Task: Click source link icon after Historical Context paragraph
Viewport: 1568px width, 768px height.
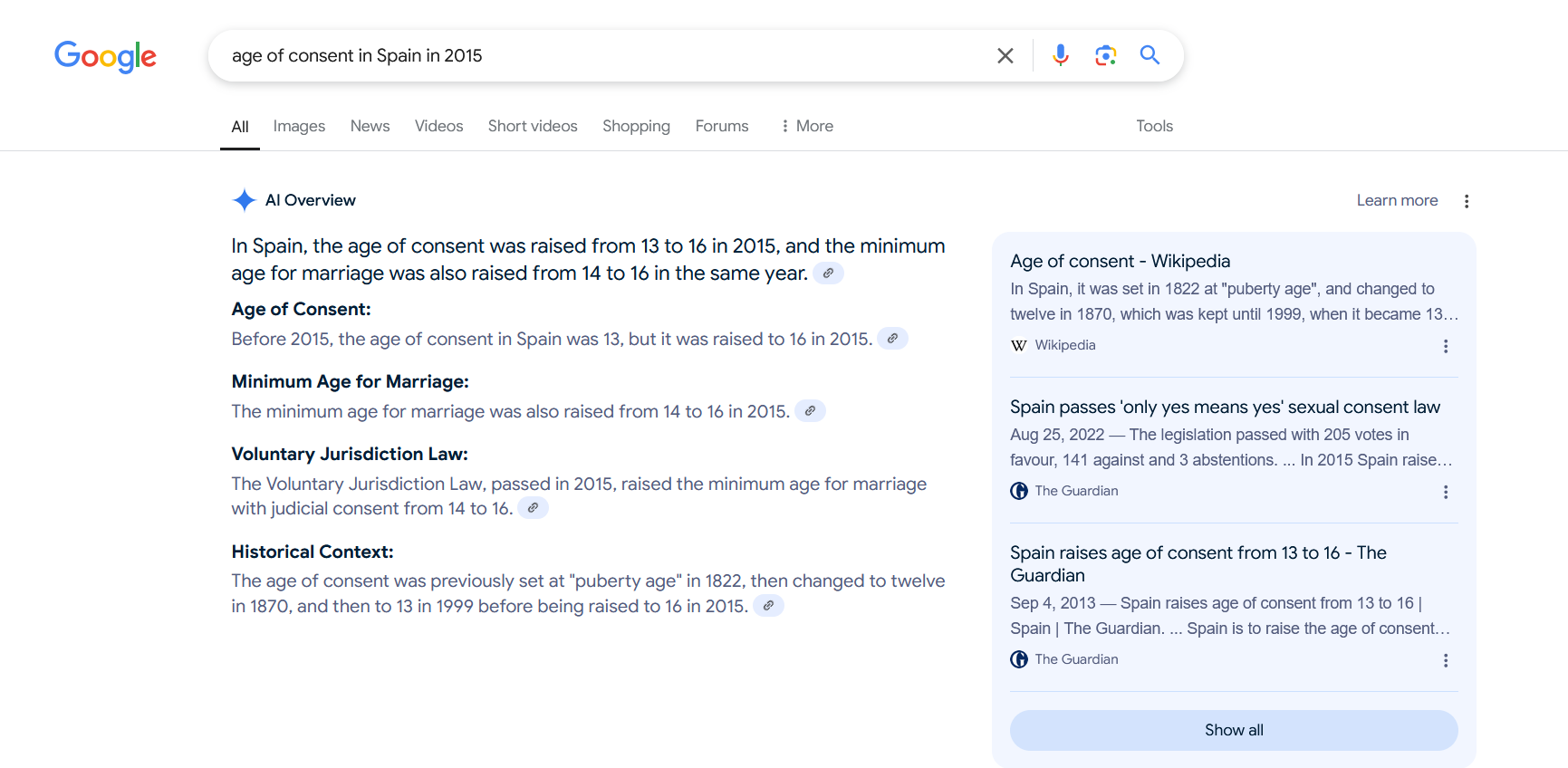Action: click(x=768, y=606)
